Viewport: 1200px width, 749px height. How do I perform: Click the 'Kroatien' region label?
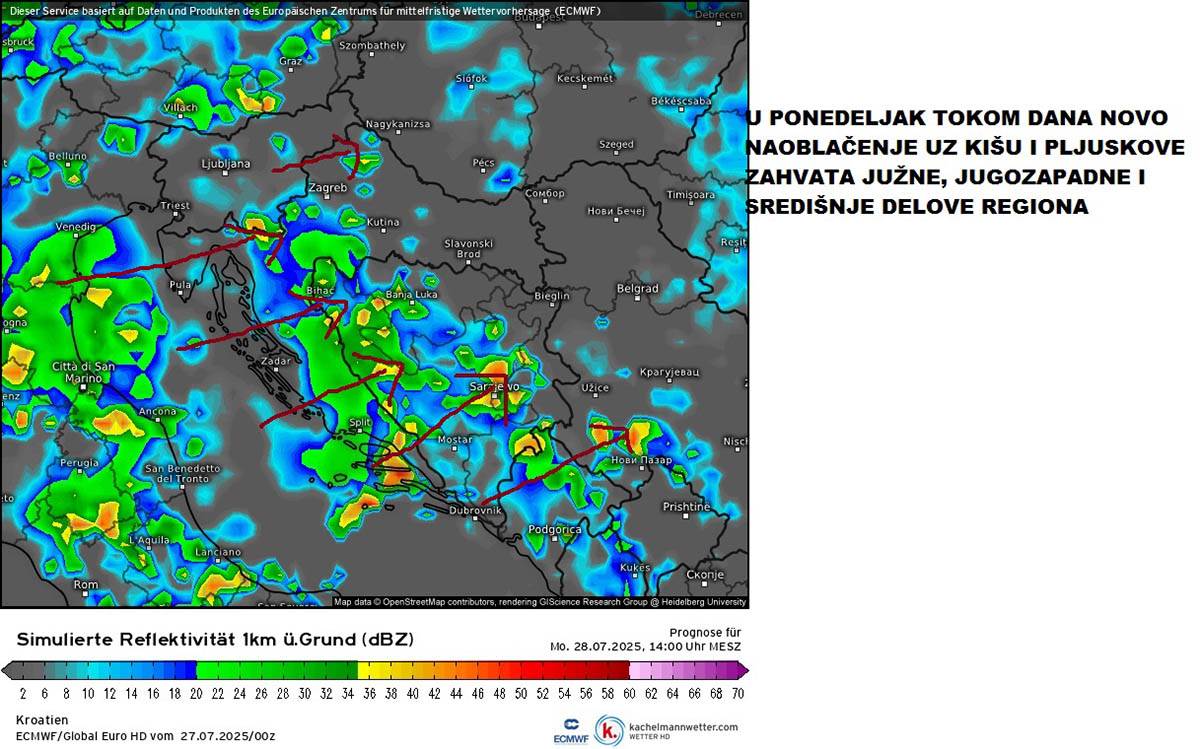pos(42,719)
